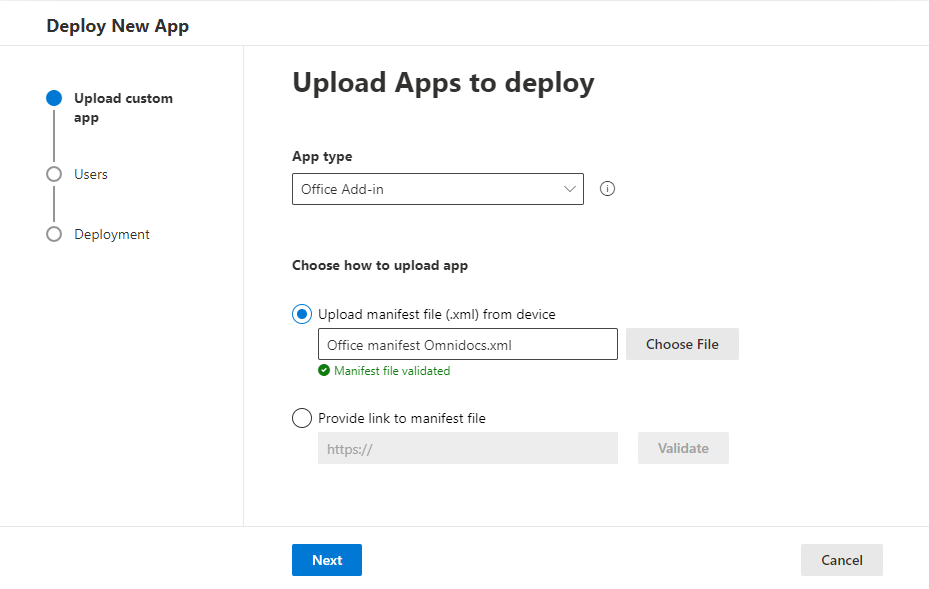
Task: Click the greyed-out Validate button
Action: (683, 448)
